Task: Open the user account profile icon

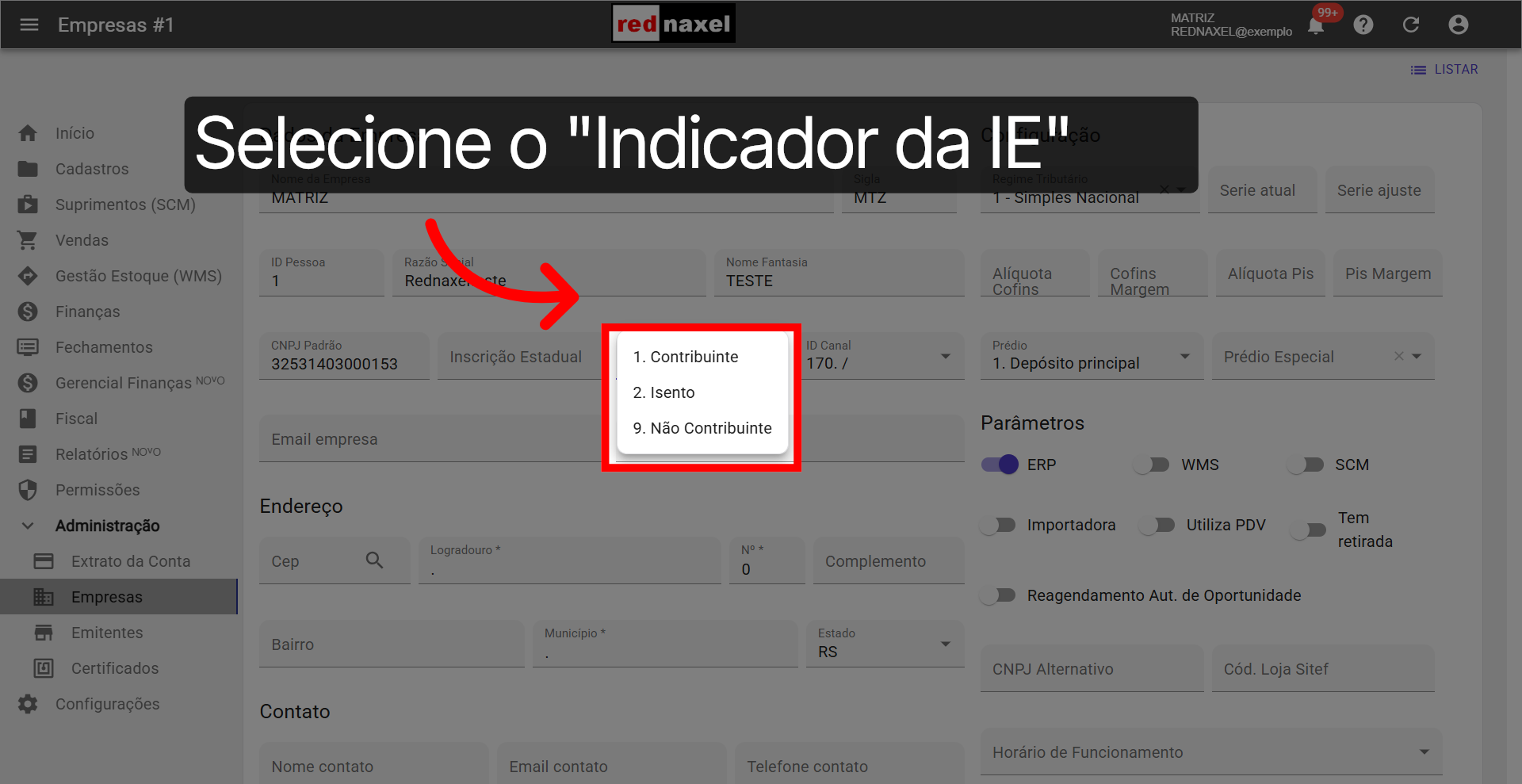Action: click(x=1459, y=25)
